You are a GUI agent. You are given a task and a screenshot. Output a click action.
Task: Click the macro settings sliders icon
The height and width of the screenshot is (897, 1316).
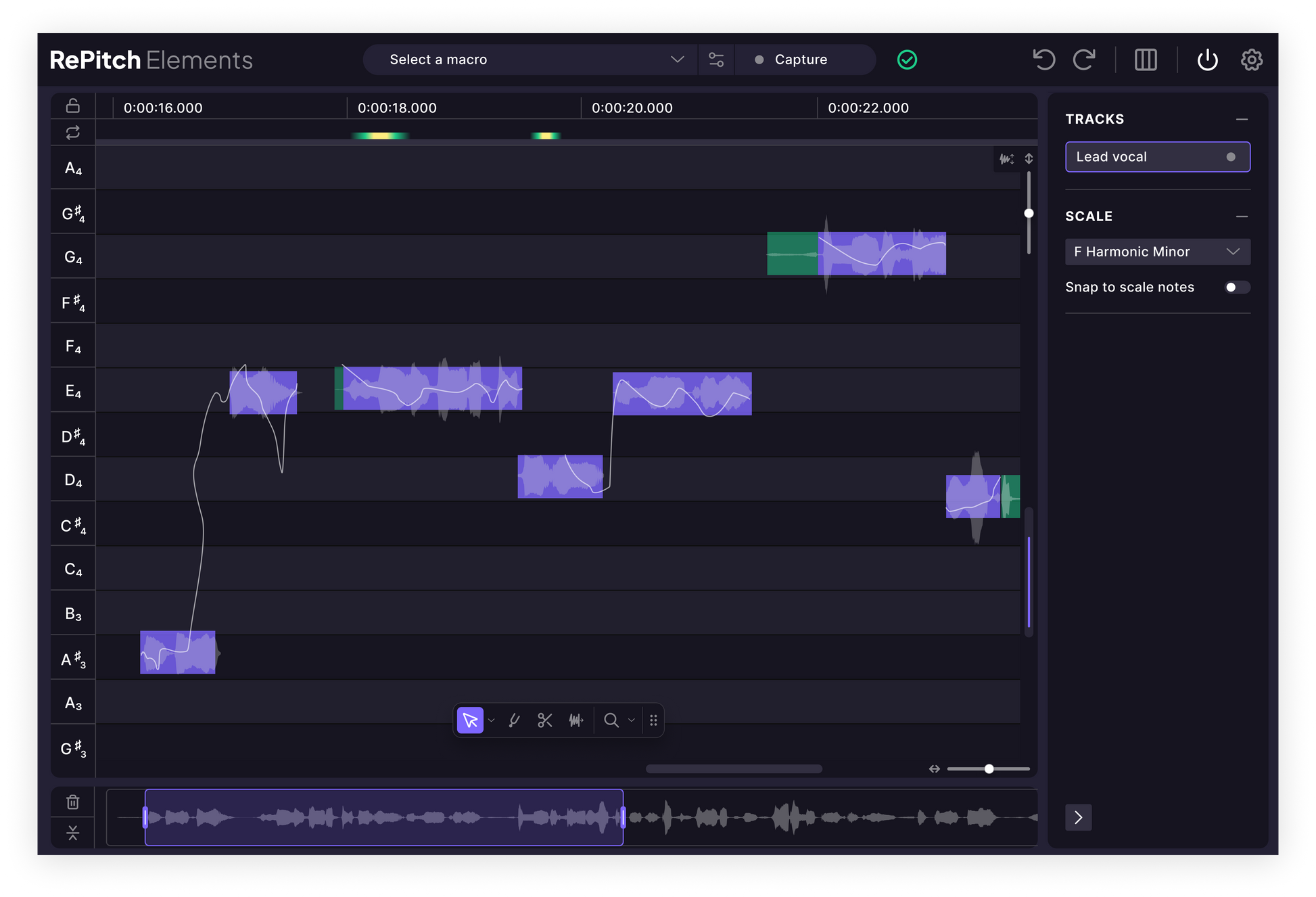coord(716,60)
